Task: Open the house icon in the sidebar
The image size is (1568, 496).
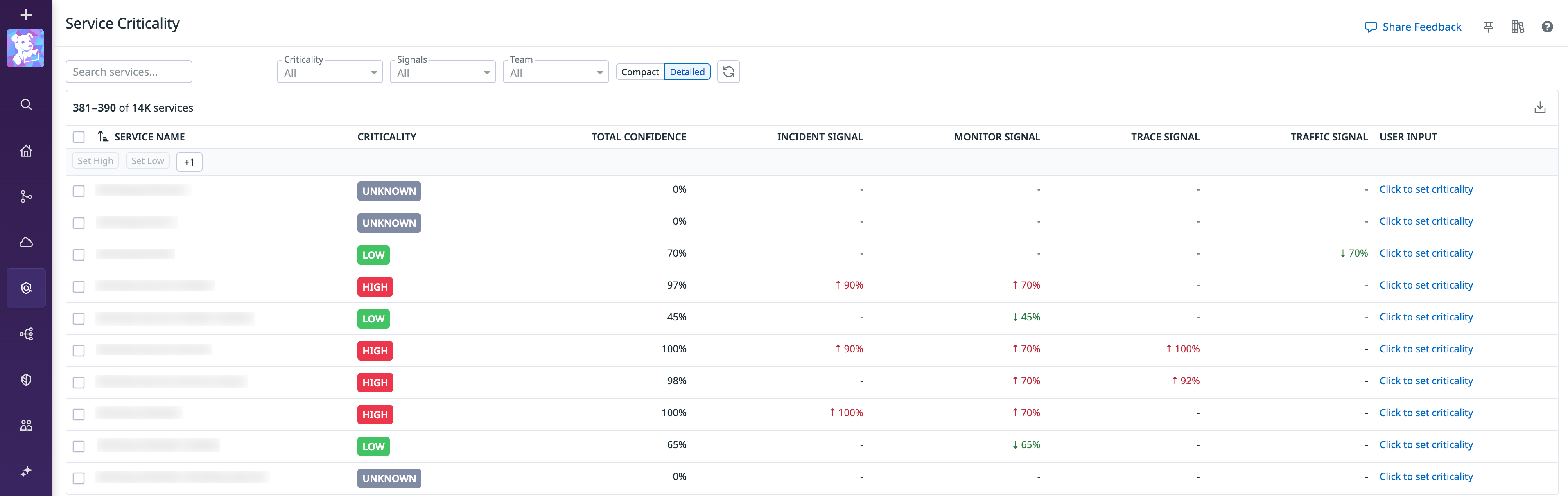Action: (25, 150)
